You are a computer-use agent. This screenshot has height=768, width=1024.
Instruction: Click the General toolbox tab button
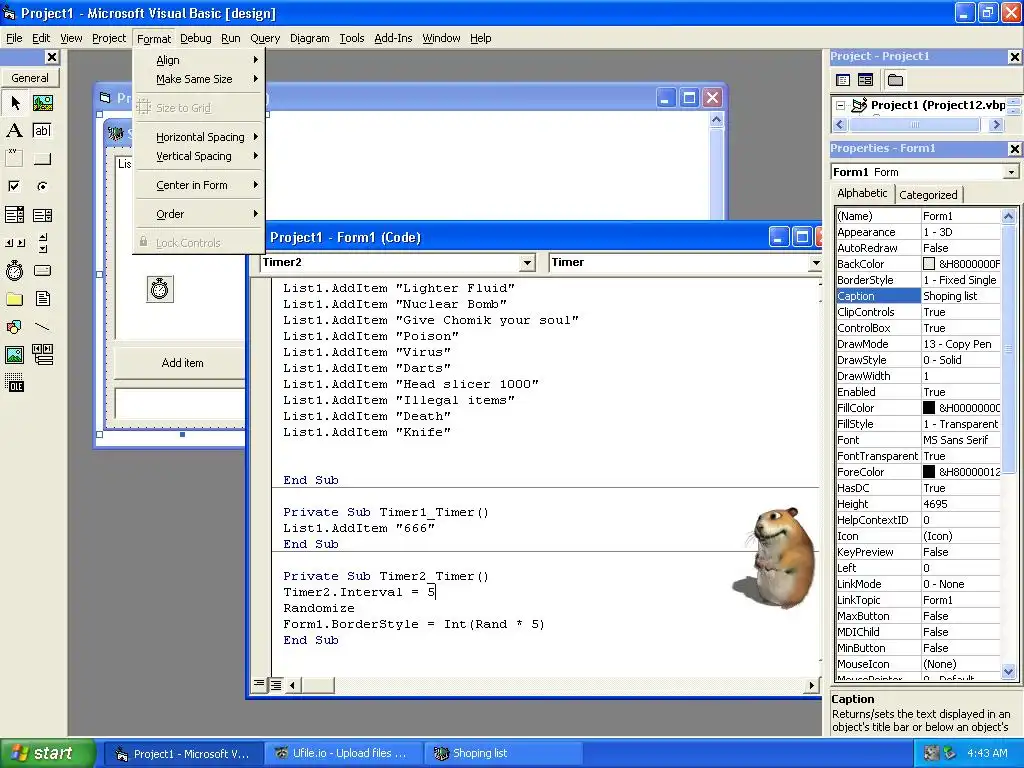coord(30,78)
